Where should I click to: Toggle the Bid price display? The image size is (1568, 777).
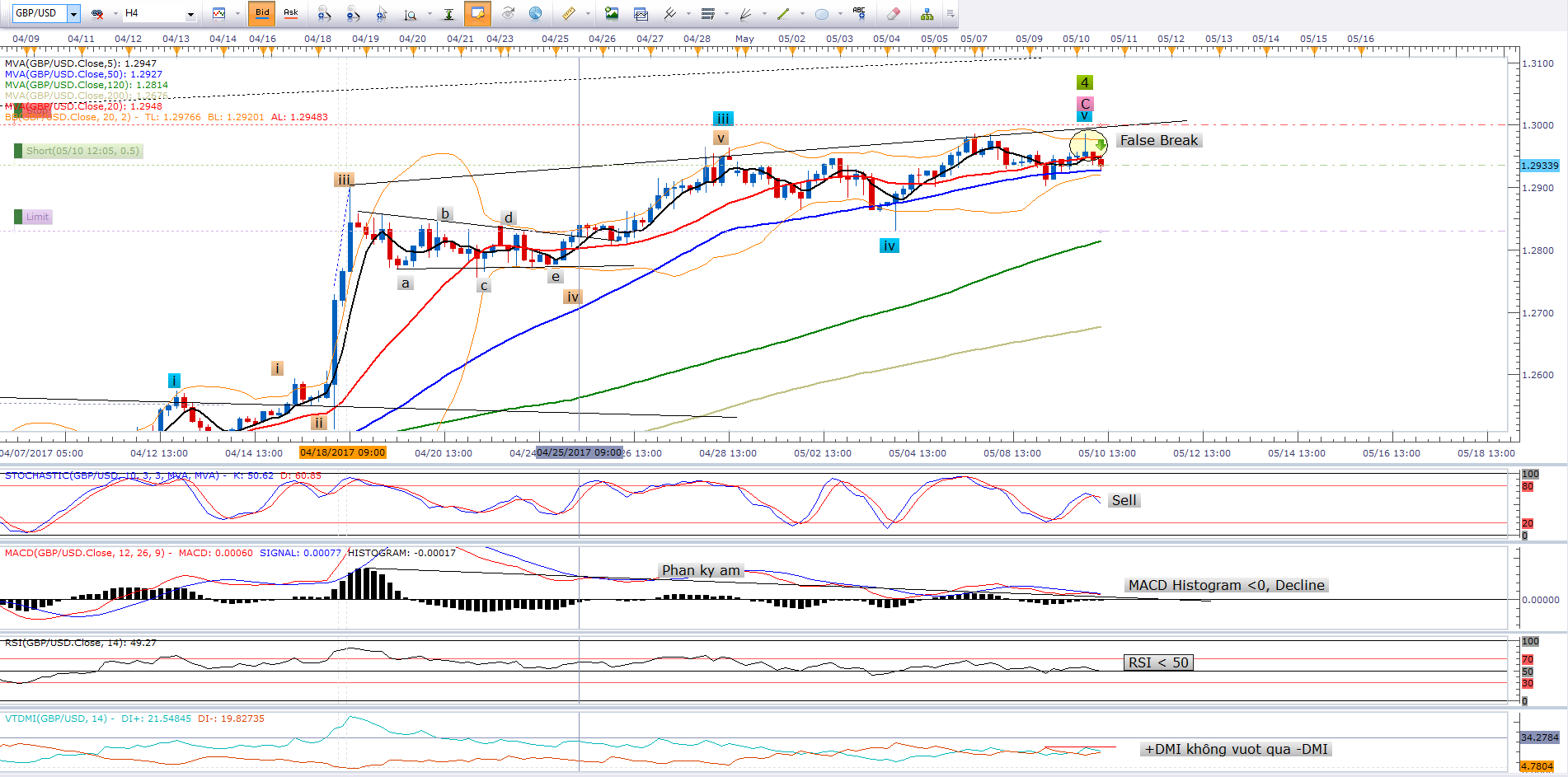262,13
